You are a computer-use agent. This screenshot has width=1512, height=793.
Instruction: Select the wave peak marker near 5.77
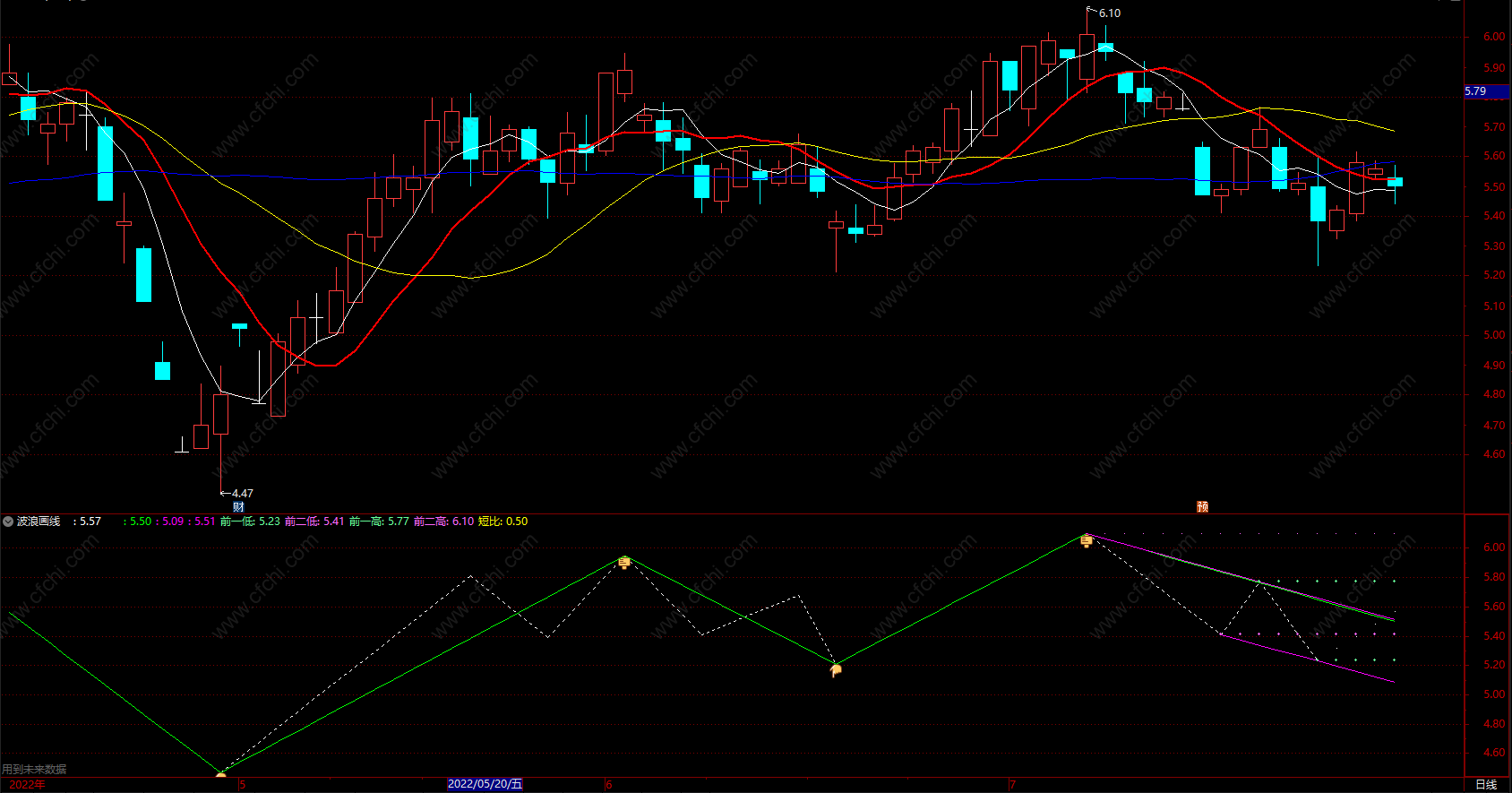[624, 563]
